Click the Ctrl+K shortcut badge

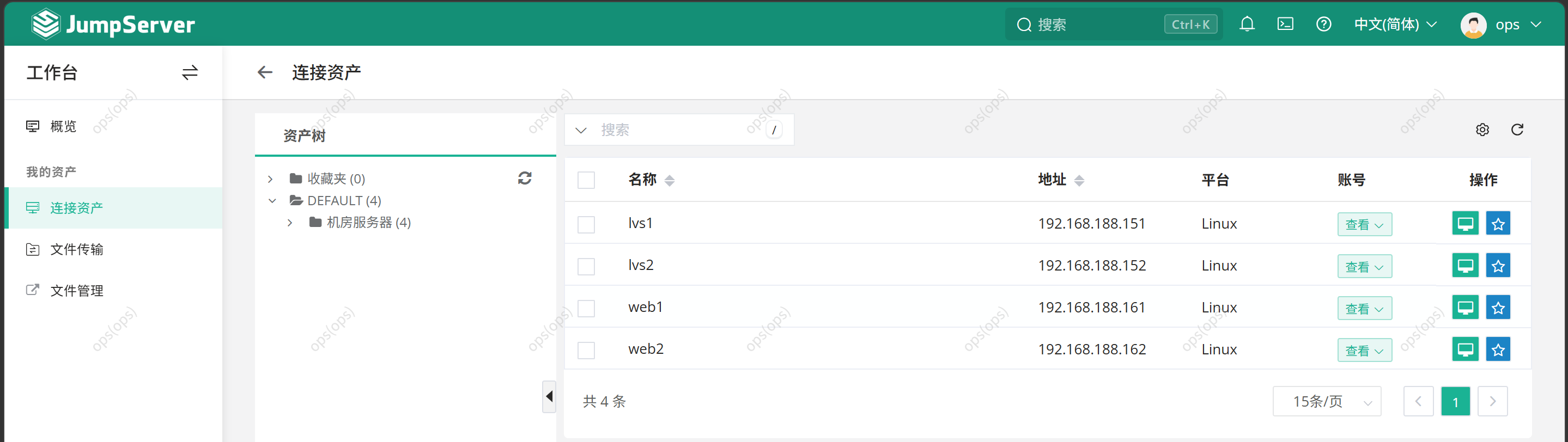click(1190, 24)
